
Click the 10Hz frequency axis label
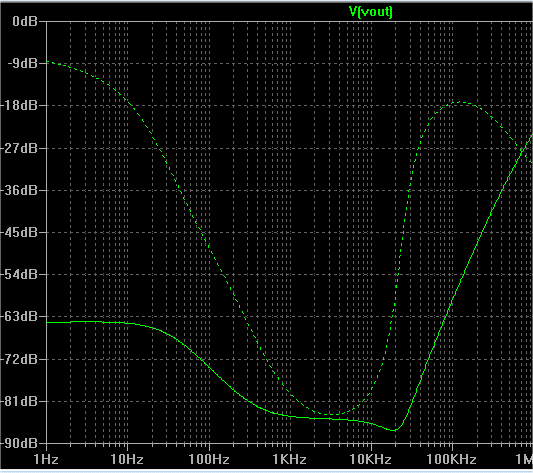click(x=127, y=459)
